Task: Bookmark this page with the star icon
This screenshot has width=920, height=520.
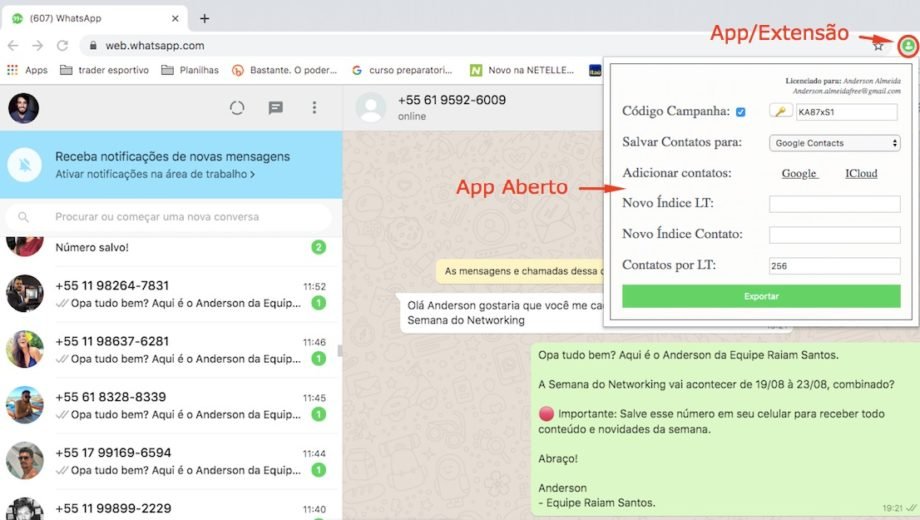Action: 878,46
